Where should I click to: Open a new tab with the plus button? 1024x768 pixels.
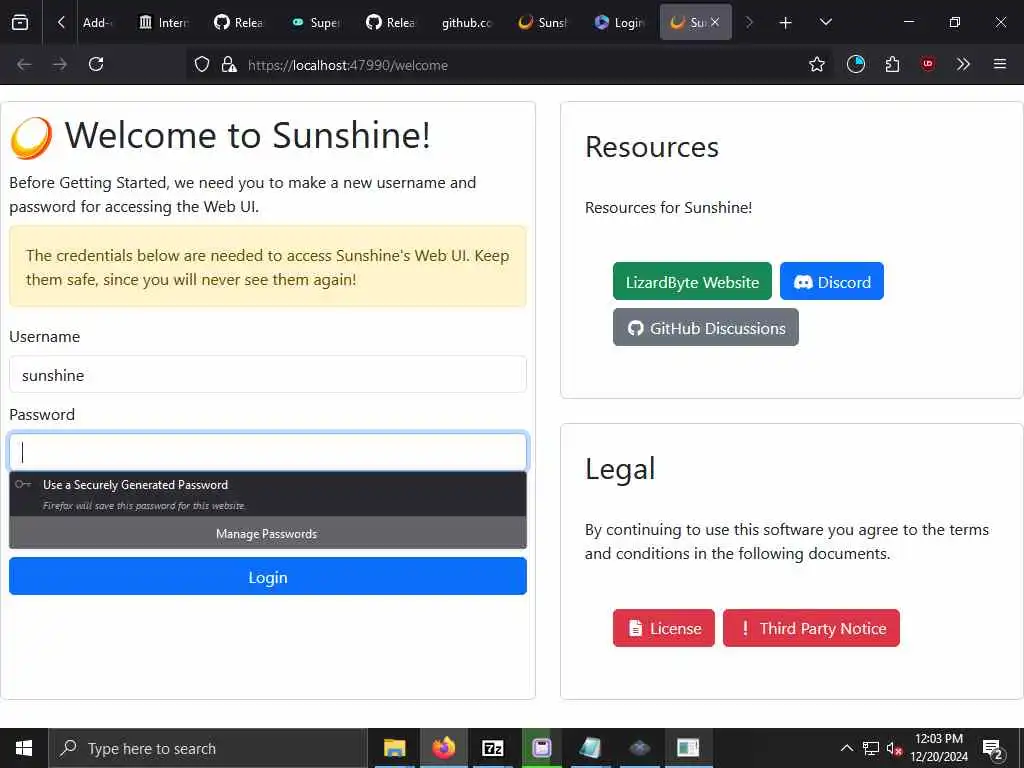(x=786, y=23)
